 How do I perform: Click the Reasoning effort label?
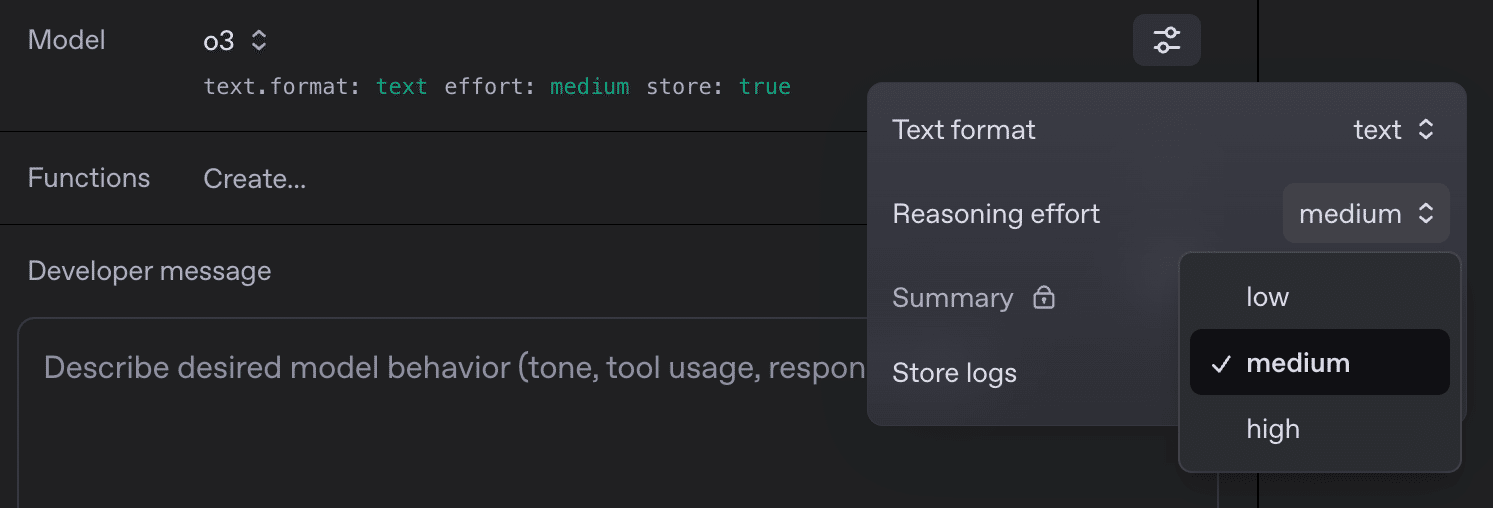point(996,214)
